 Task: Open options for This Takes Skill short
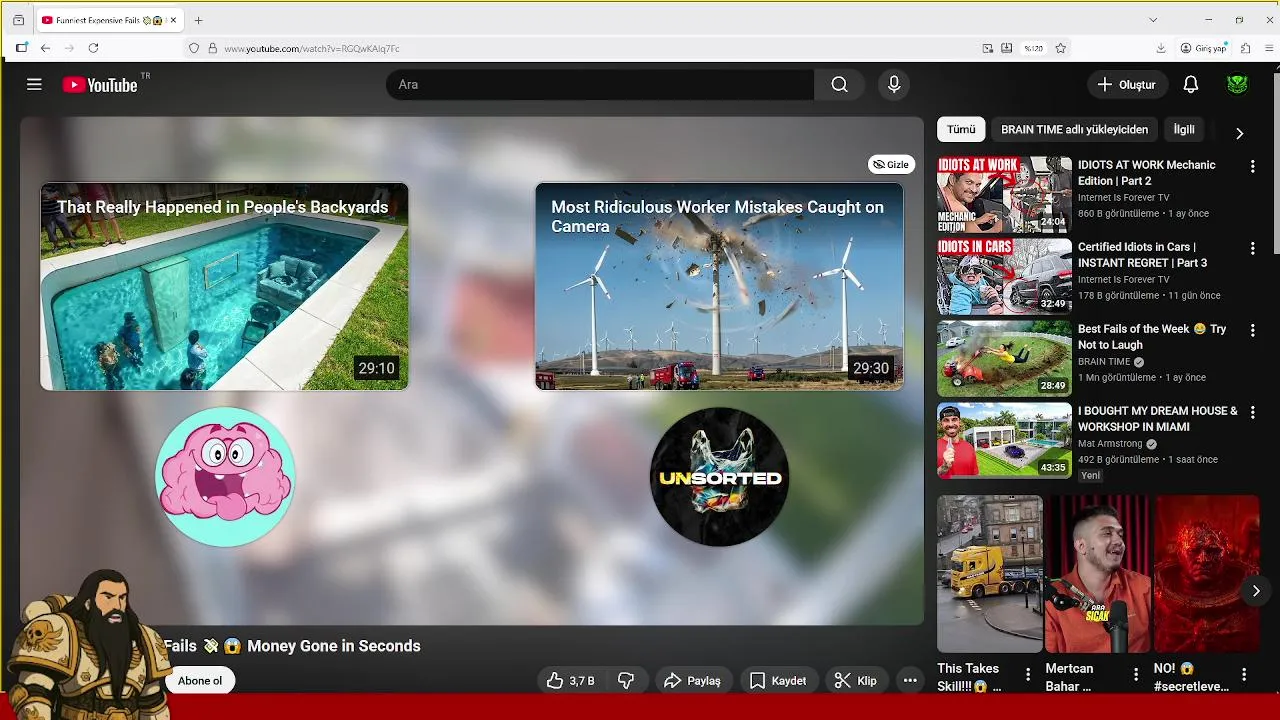1027,675
